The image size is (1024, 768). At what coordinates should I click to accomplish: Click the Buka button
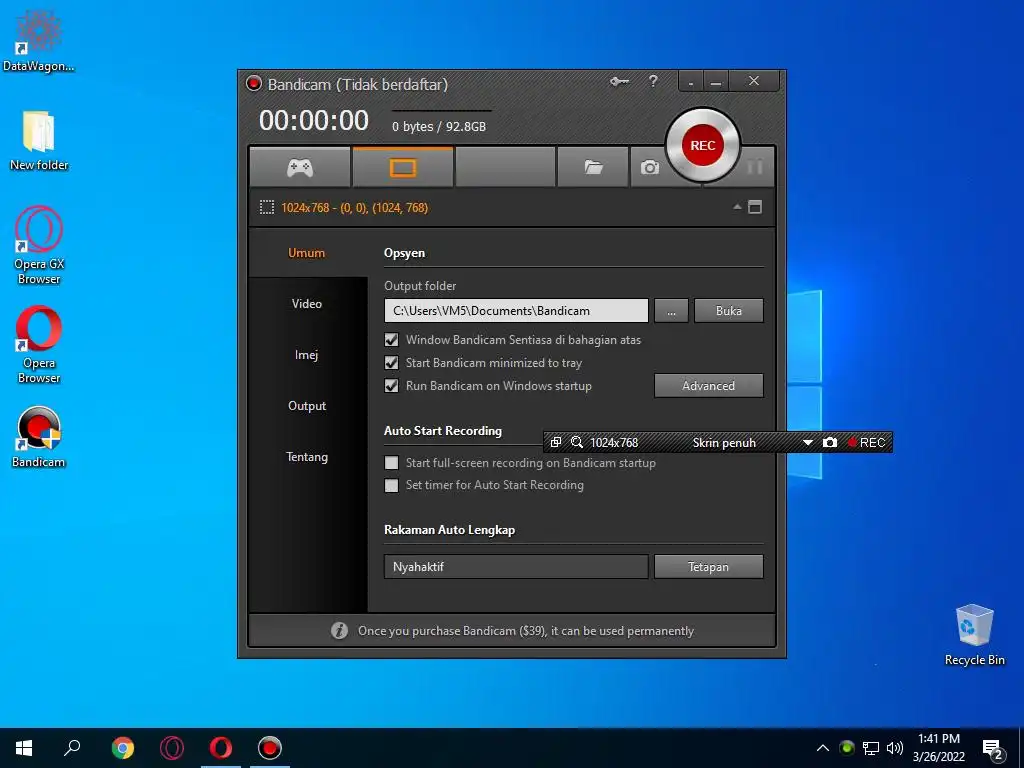(x=728, y=311)
